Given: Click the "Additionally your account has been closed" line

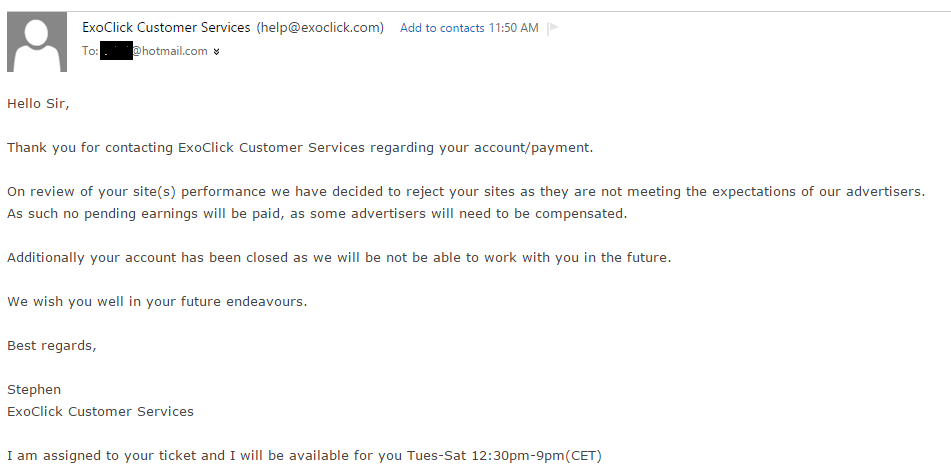Looking at the screenshot, I should point(339,257).
